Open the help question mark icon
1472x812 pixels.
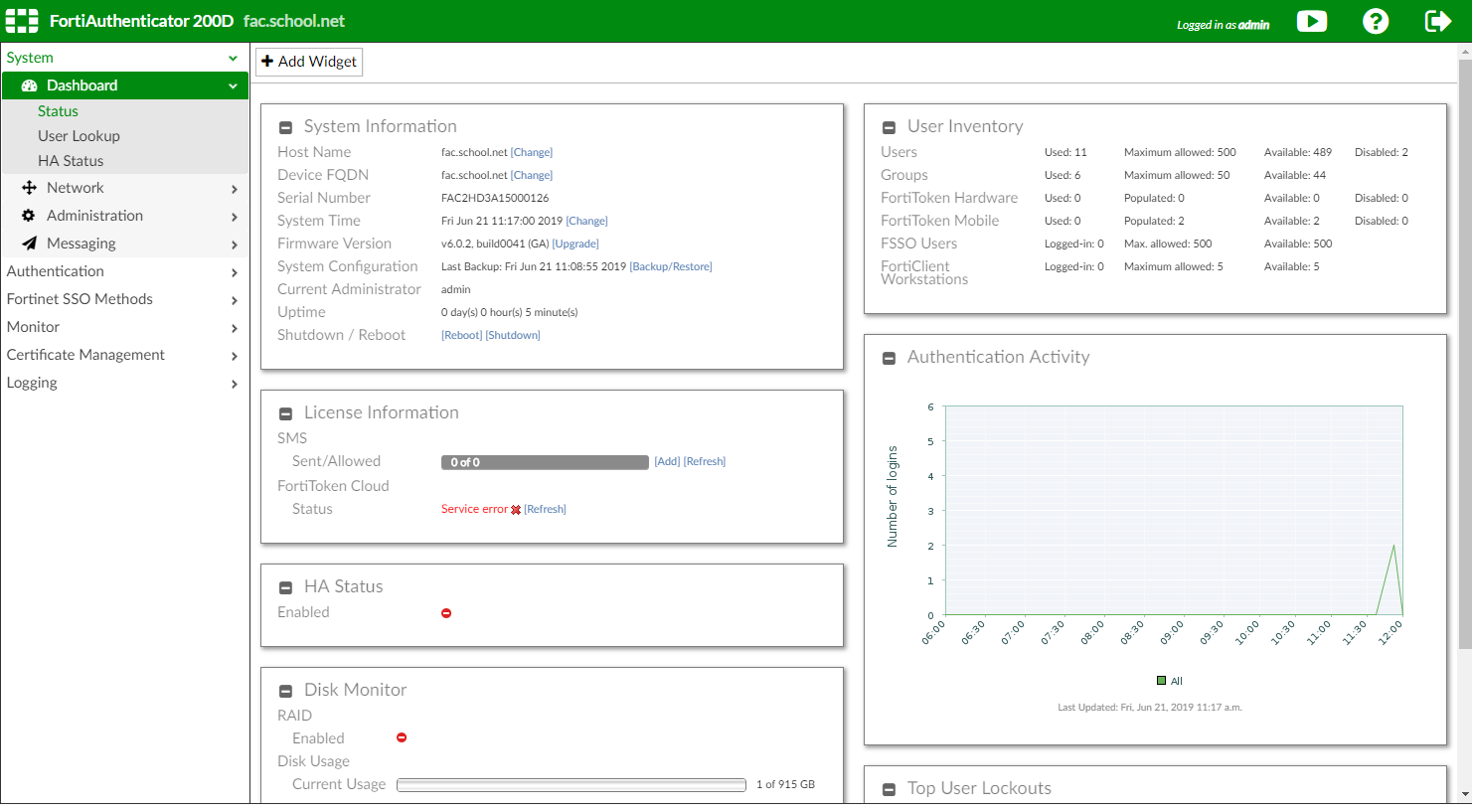click(1375, 21)
